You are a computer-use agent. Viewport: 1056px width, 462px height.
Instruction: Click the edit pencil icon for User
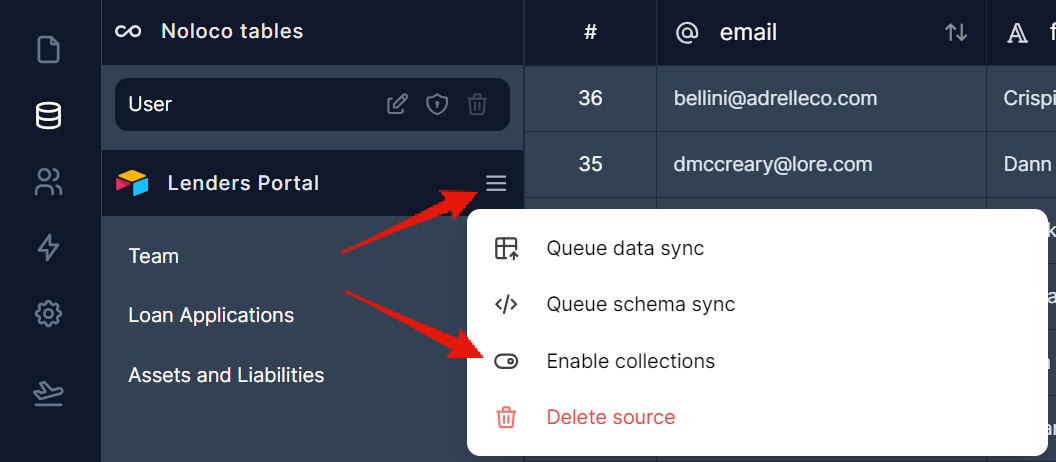pyautogui.click(x=397, y=104)
